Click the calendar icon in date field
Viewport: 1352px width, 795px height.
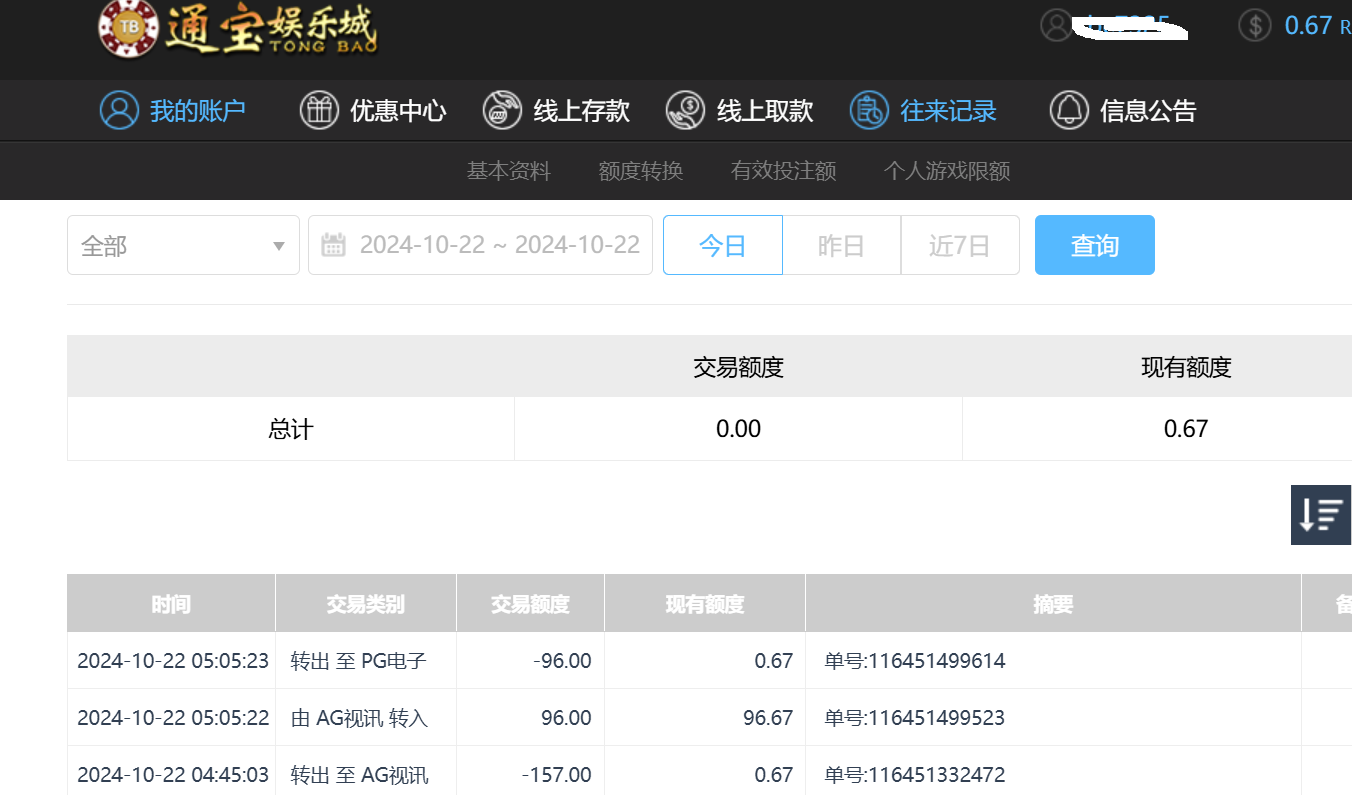[x=334, y=245]
